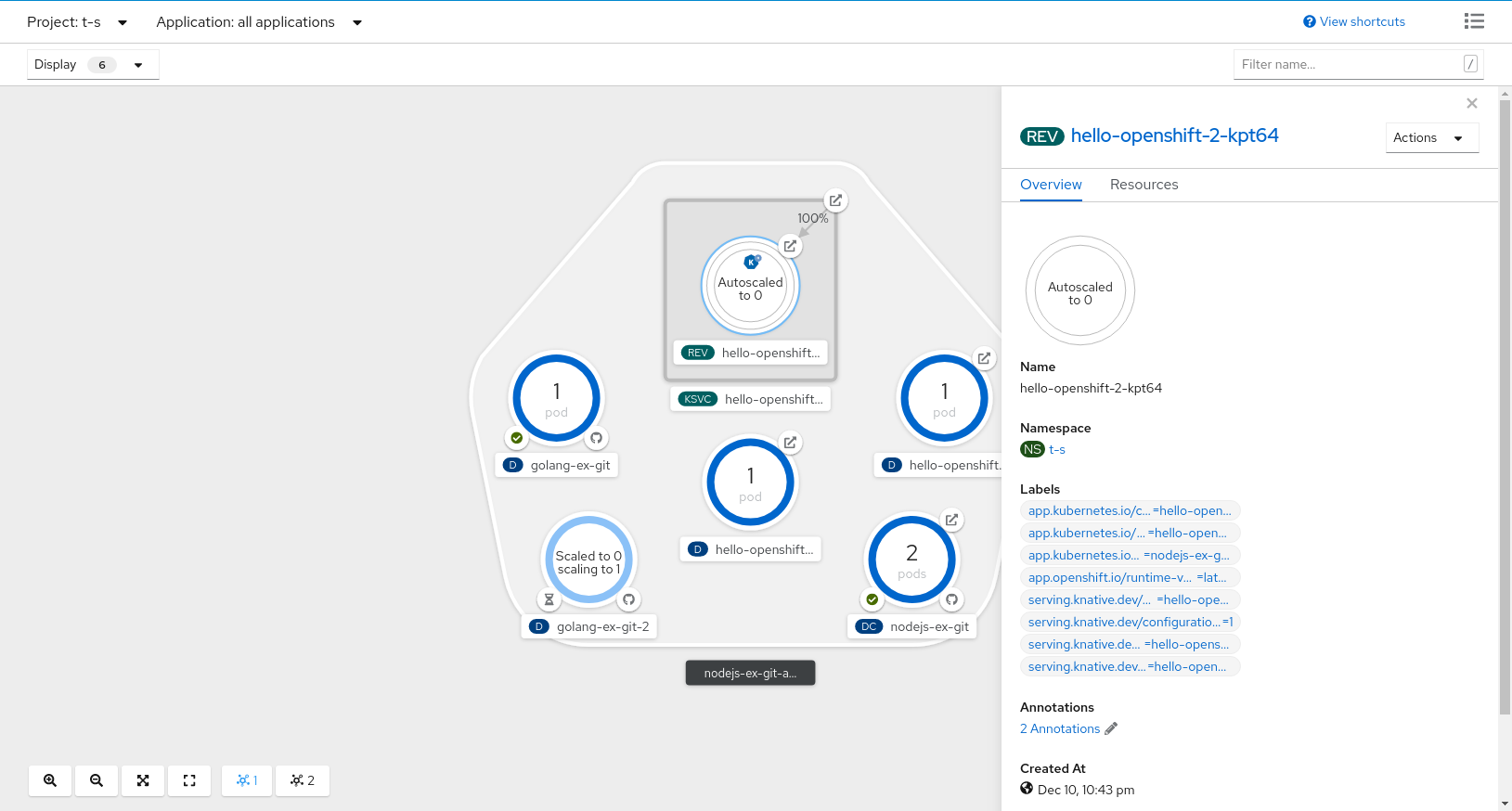
Task: Open URL of right hello-openshift deployment
Action: (x=984, y=358)
